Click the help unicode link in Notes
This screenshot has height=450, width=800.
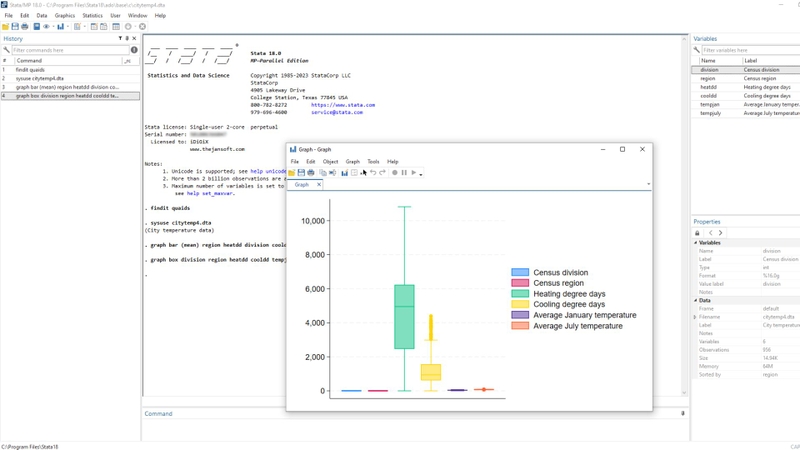click(x=268, y=171)
